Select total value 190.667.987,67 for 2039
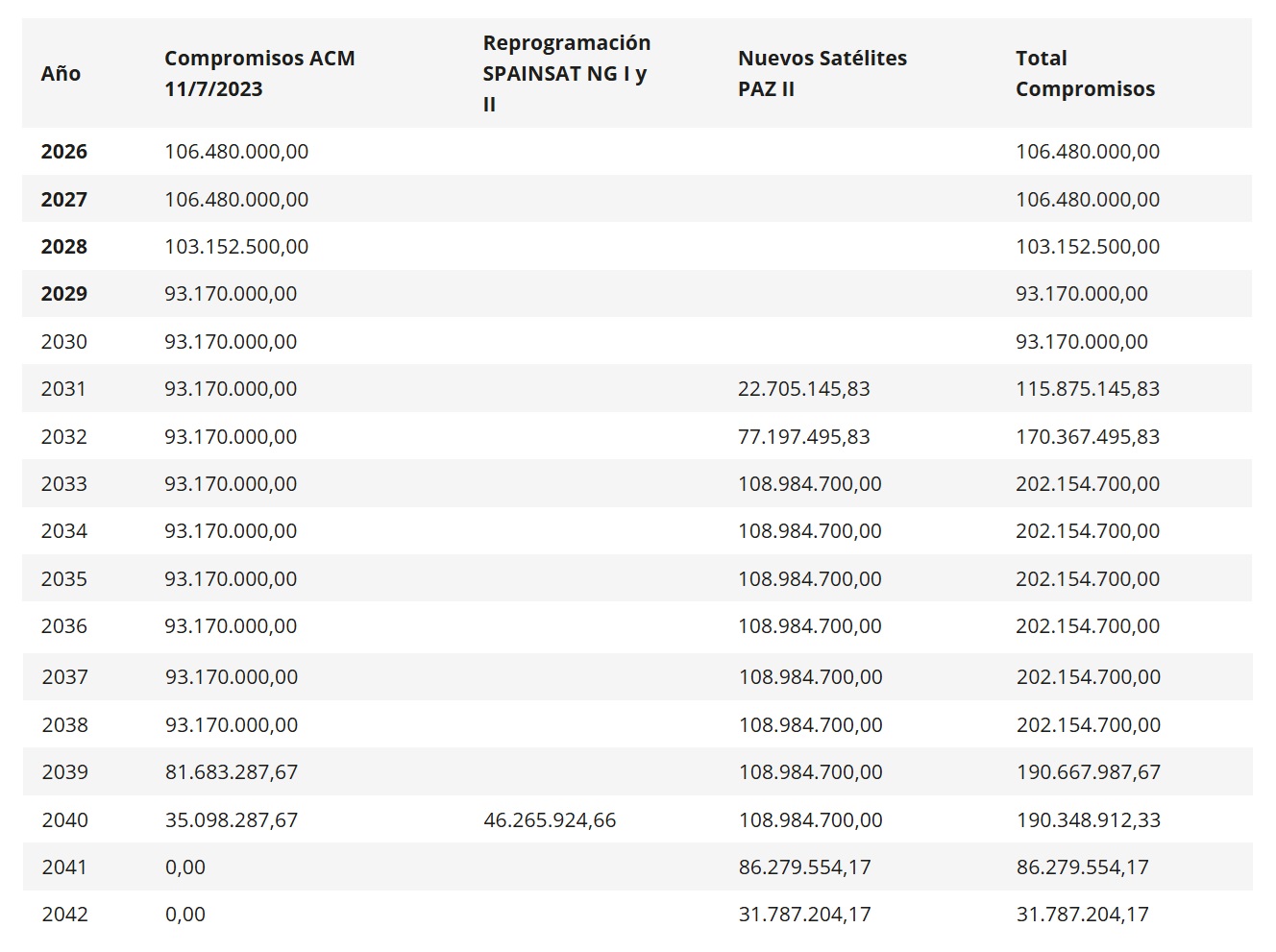1276x952 pixels. click(1088, 772)
